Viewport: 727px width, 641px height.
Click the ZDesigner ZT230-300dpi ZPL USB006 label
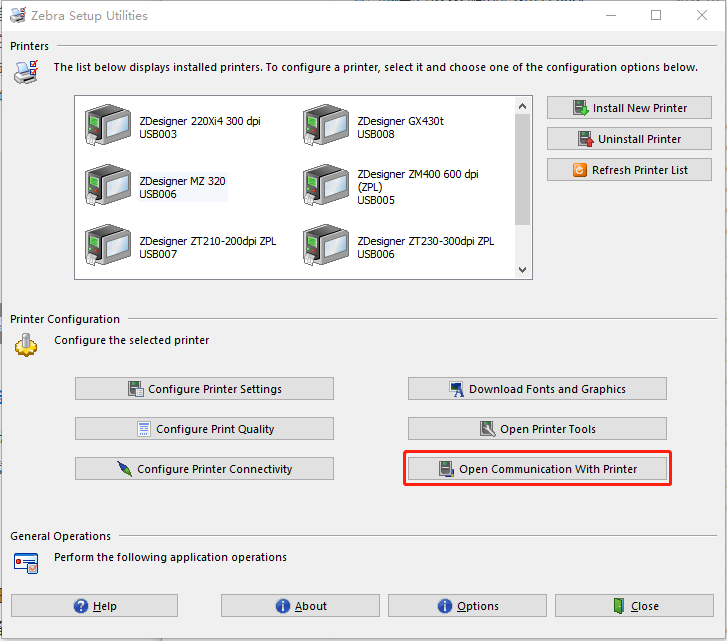click(426, 248)
